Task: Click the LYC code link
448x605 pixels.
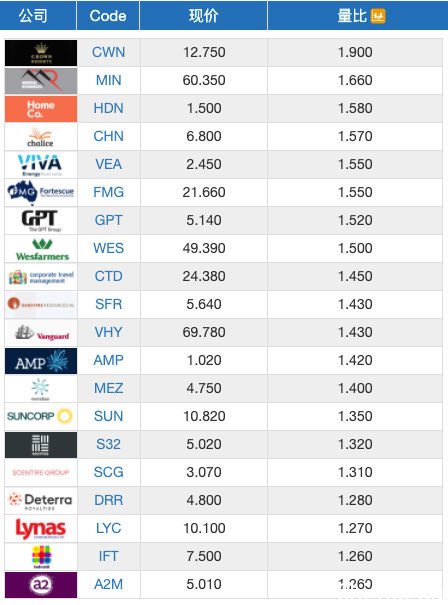Action: tap(108, 528)
